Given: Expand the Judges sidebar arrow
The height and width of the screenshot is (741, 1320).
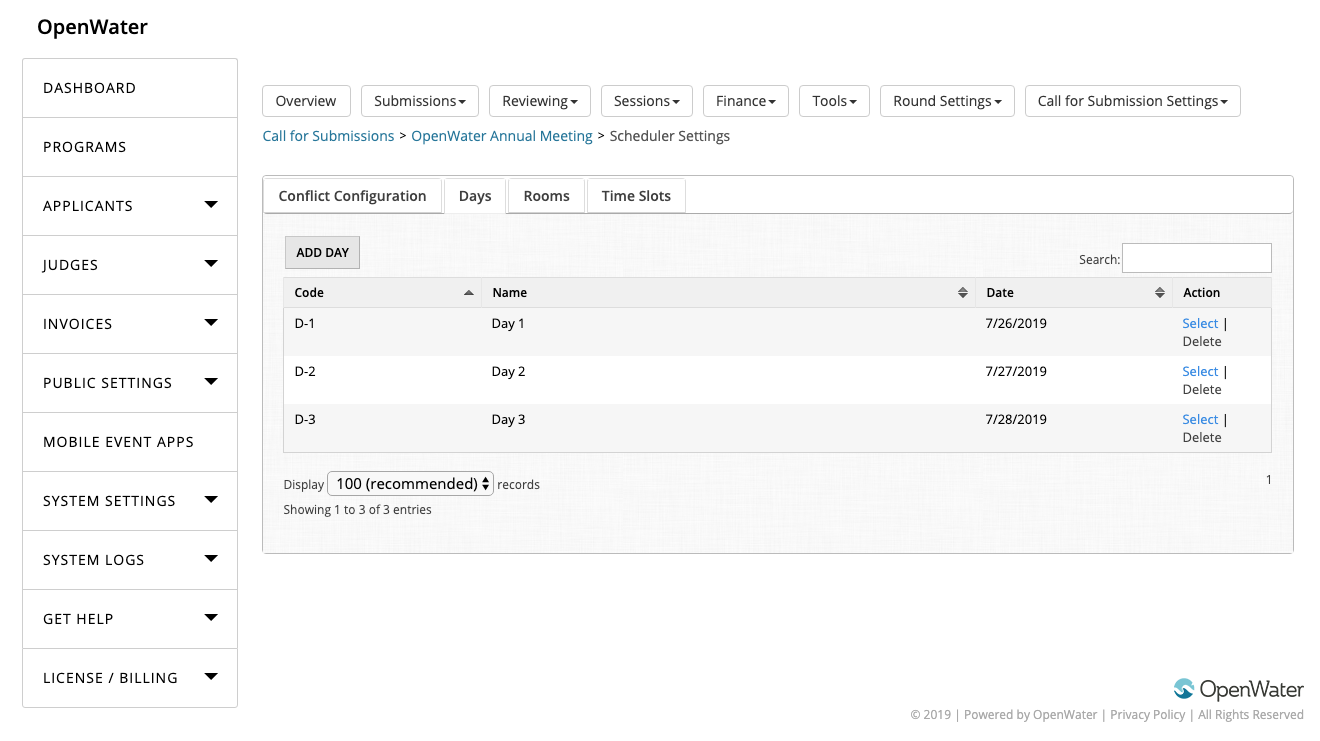Looking at the screenshot, I should point(211,264).
